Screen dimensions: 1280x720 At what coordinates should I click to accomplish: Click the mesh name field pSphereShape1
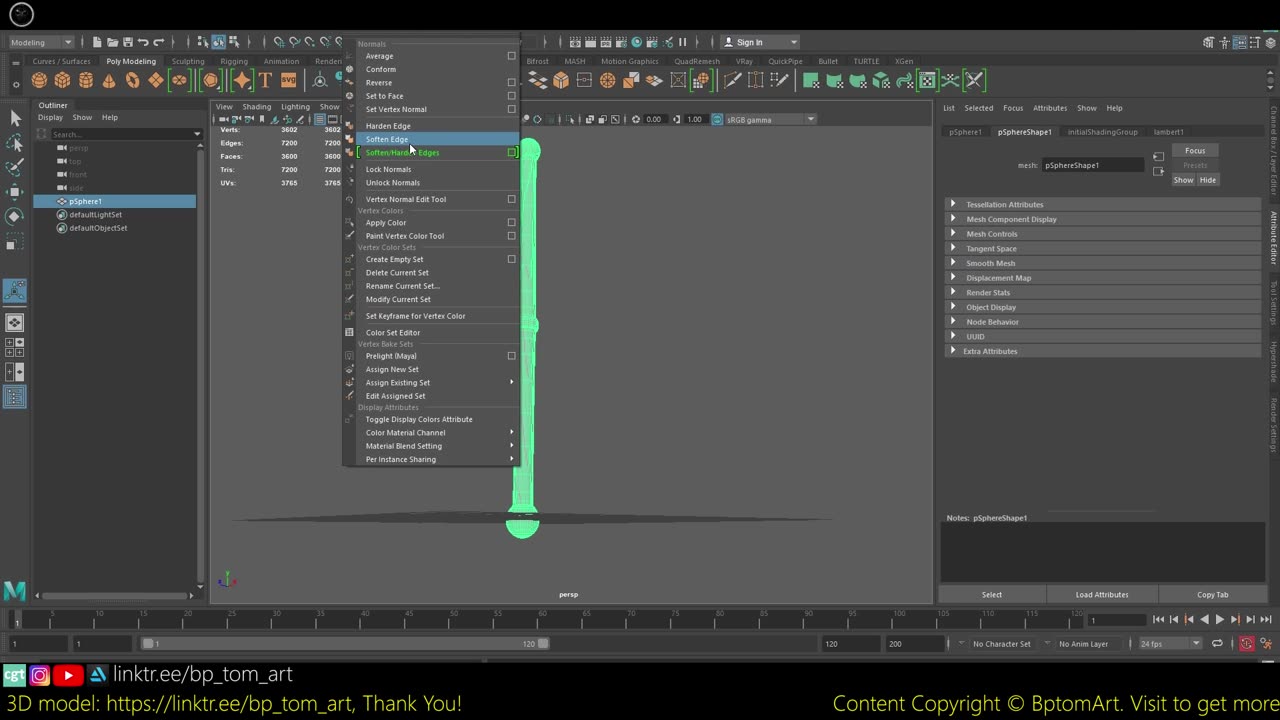coord(1092,165)
